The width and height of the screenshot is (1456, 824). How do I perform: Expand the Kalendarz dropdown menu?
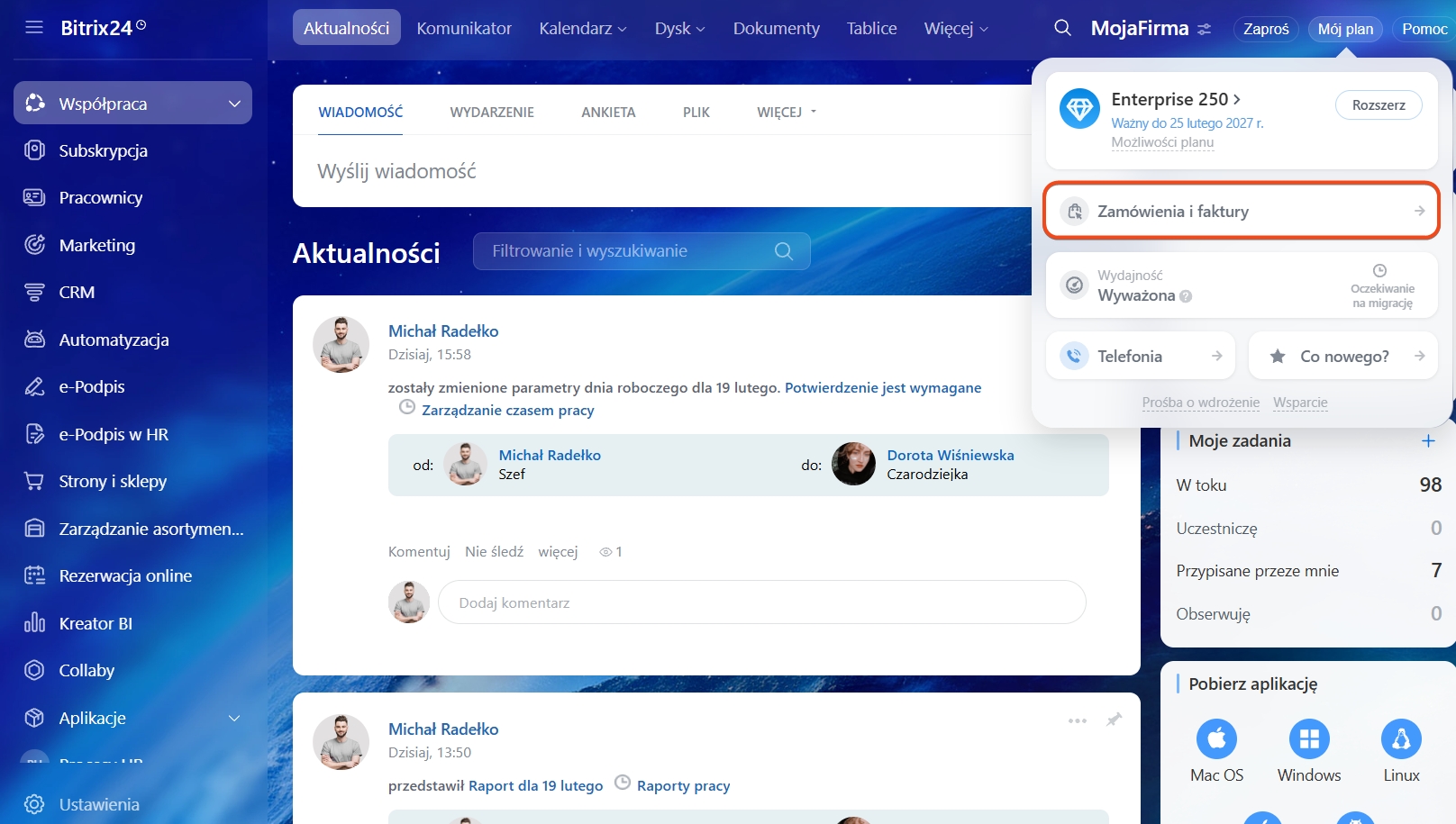pos(582,28)
